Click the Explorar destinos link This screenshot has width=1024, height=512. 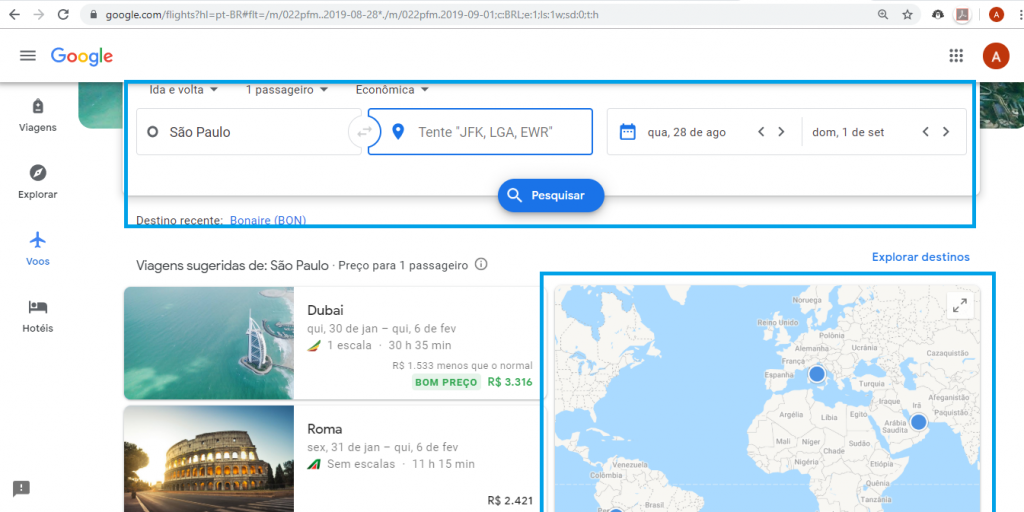921,257
